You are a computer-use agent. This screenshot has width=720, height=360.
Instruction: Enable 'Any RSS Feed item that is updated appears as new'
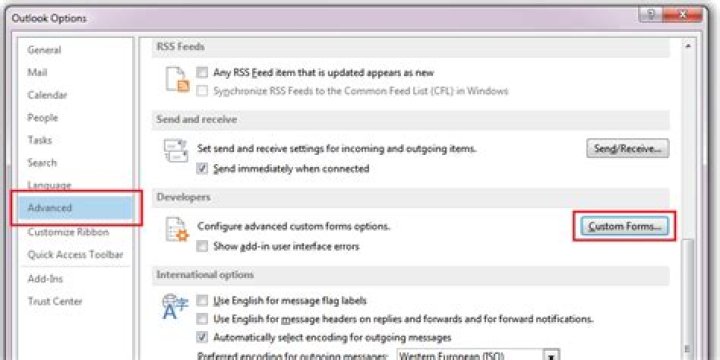coord(202,73)
